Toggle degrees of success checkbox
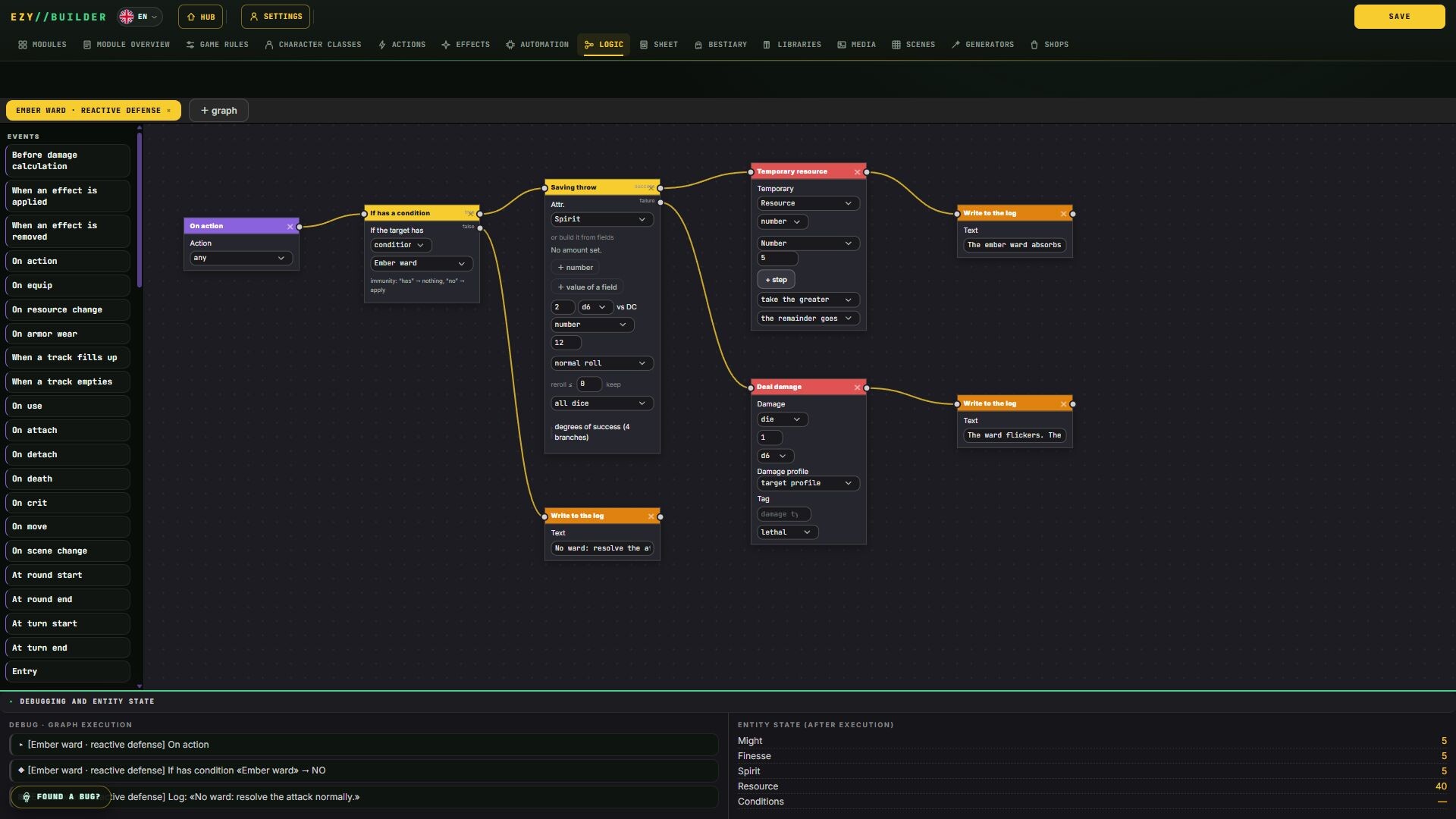Image resolution: width=1456 pixels, height=819 pixels. pos(552,433)
